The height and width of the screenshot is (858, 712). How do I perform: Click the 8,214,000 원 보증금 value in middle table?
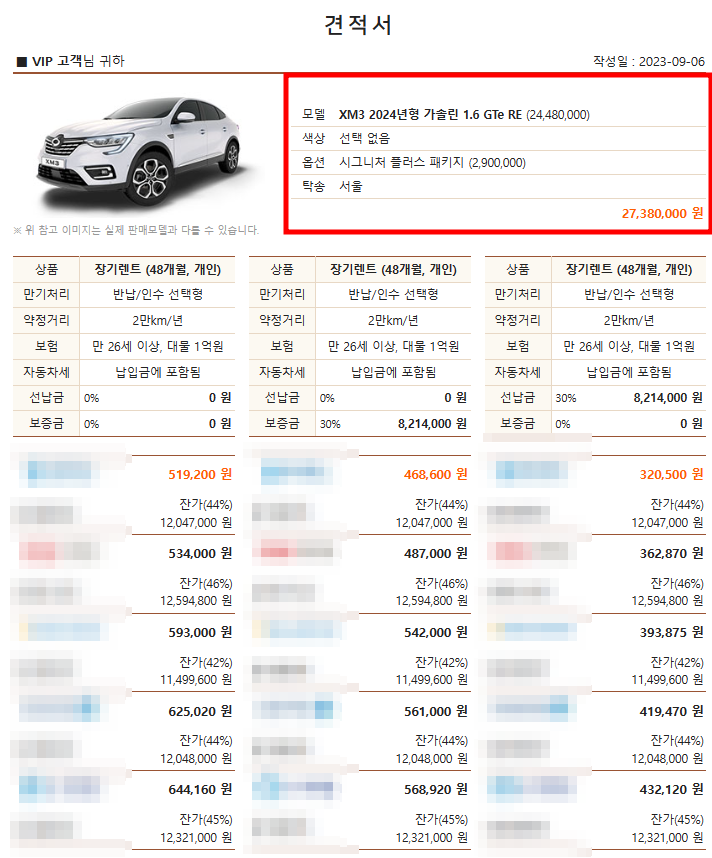[x=432, y=424]
